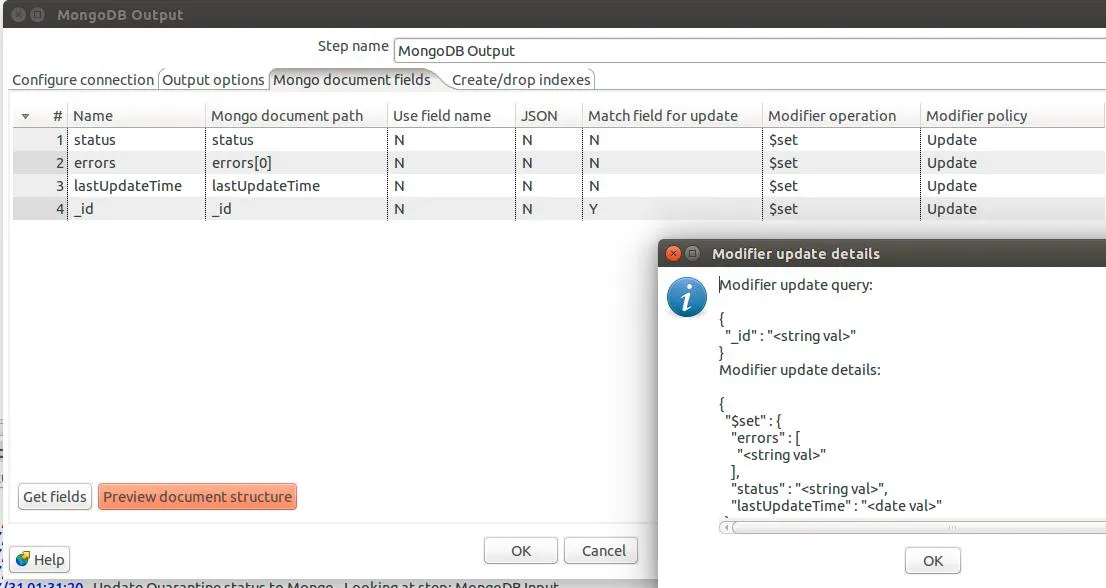Close the Modifier update details dialog
The height and width of the screenshot is (588, 1106).
click(x=674, y=253)
